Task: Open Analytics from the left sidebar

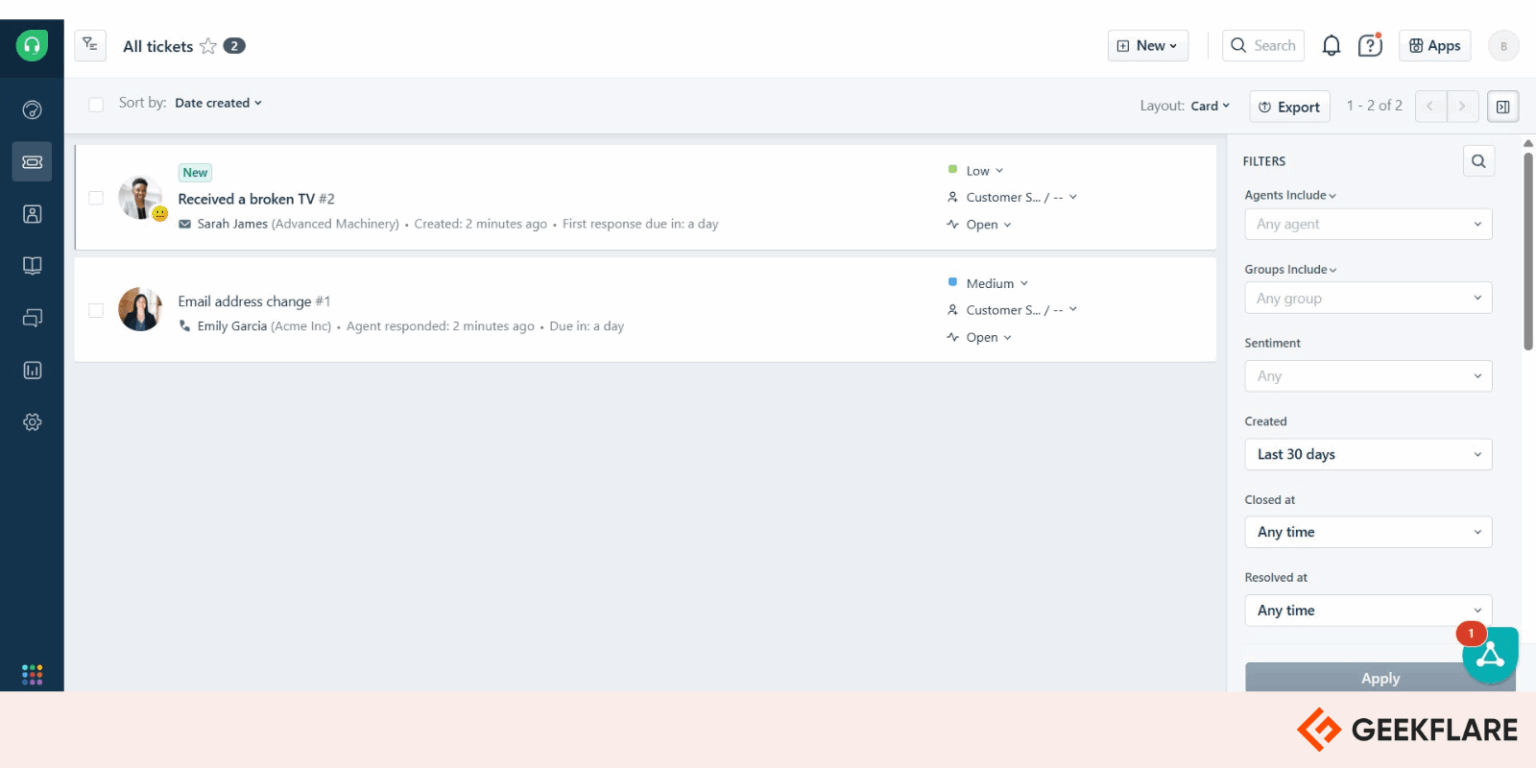Action: tap(32, 369)
